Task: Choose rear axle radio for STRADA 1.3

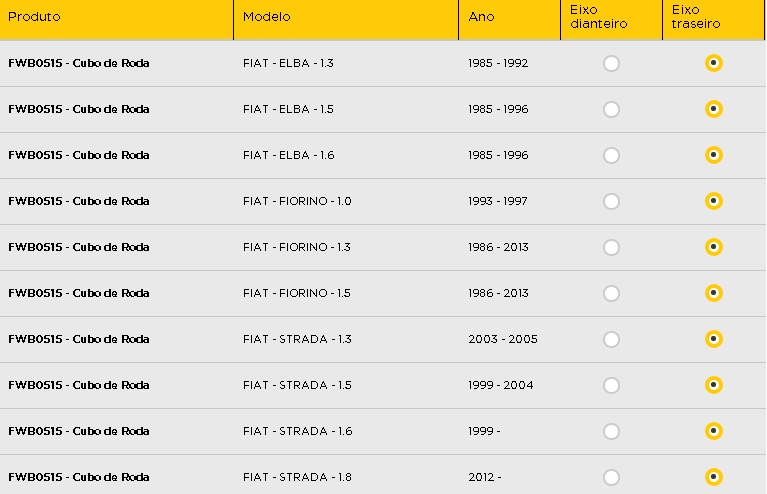Action: [714, 339]
